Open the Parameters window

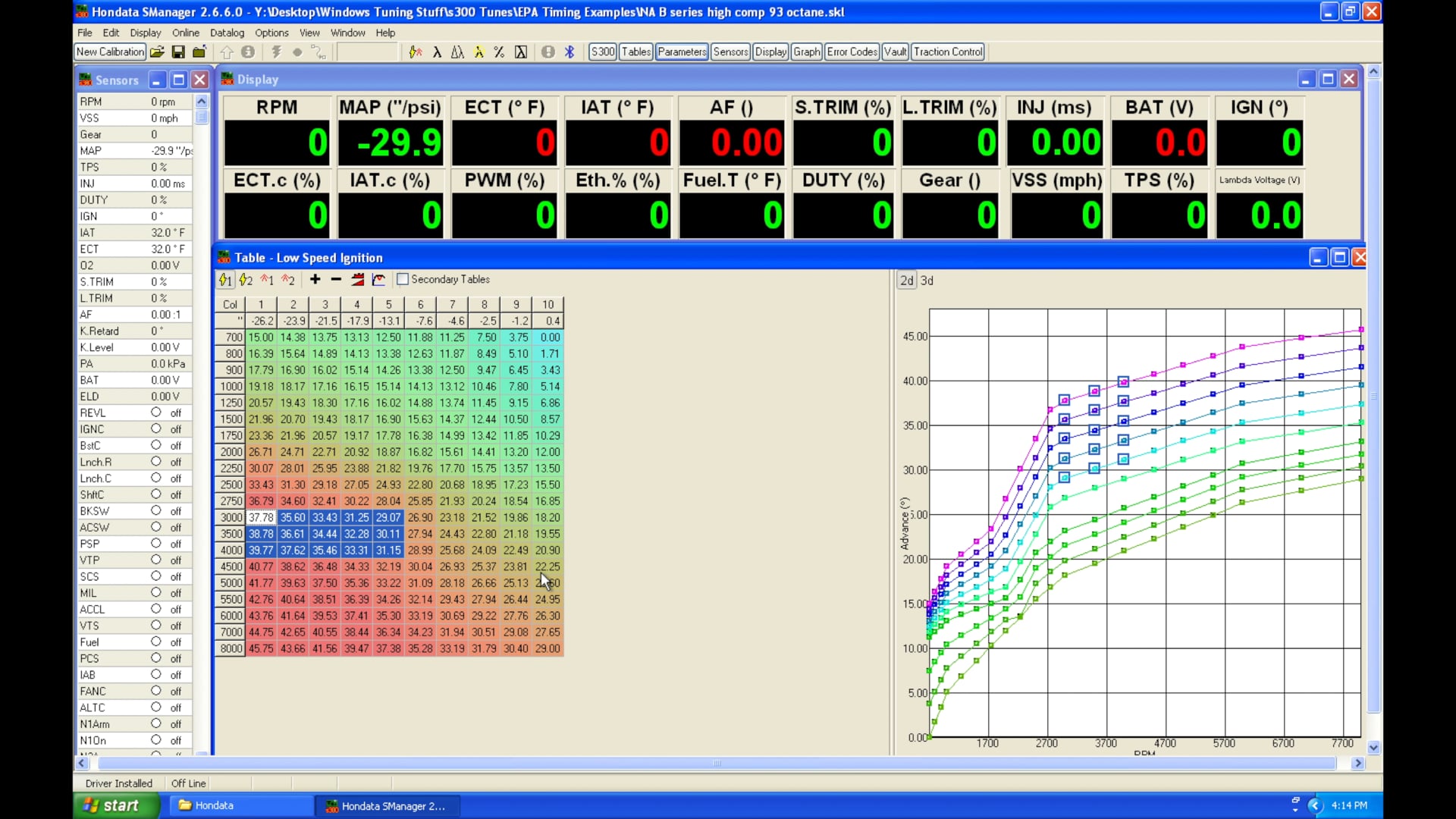click(x=681, y=52)
